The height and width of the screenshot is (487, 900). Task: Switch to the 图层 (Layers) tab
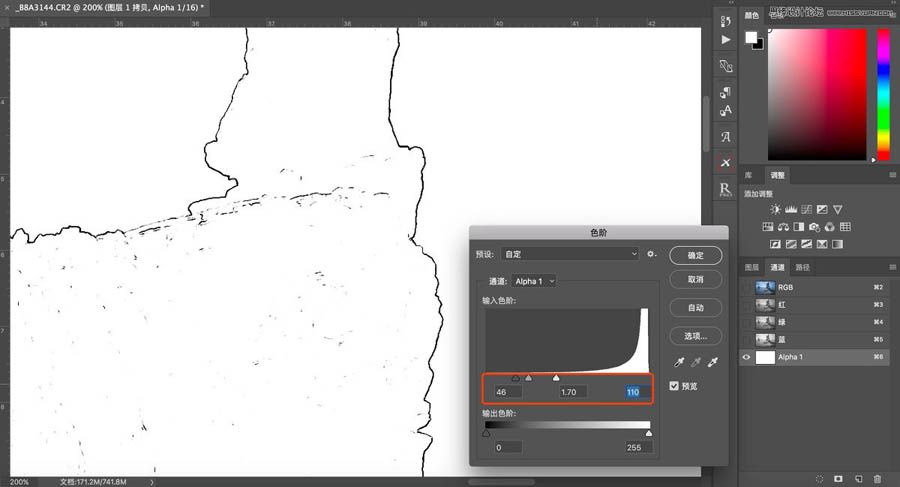[752, 268]
